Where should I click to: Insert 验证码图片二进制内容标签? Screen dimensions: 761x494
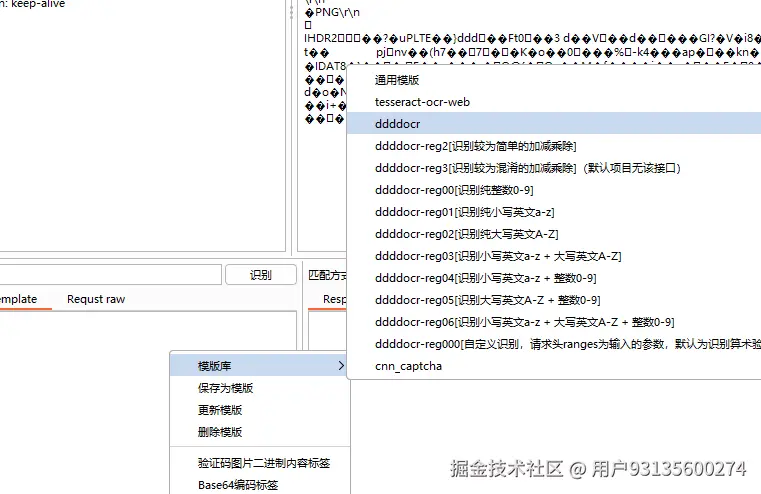[x=260, y=463]
